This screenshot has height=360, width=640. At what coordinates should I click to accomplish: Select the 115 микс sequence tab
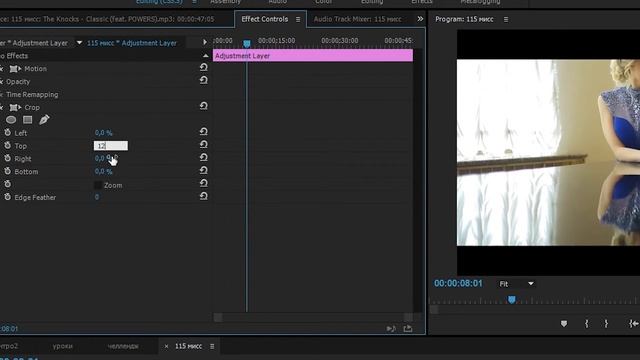point(188,346)
